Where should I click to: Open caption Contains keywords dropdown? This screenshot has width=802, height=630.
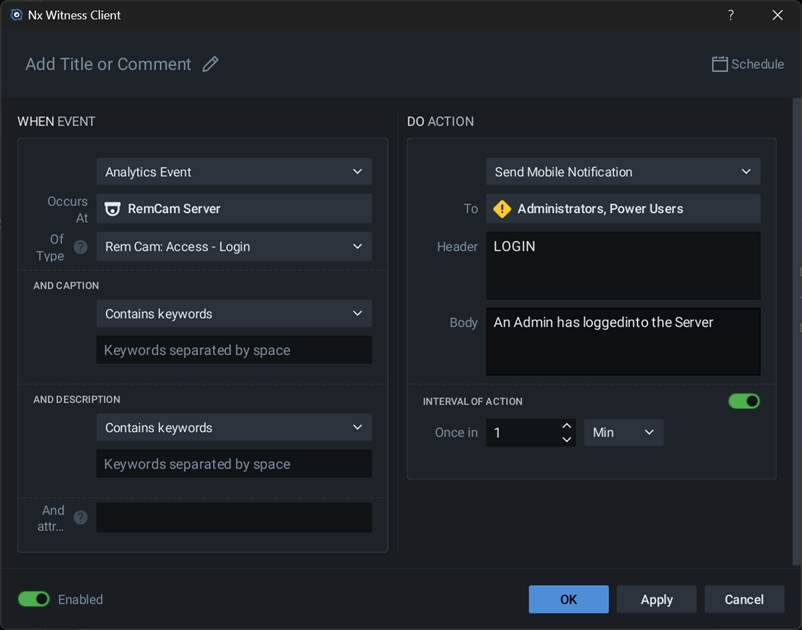(234, 313)
